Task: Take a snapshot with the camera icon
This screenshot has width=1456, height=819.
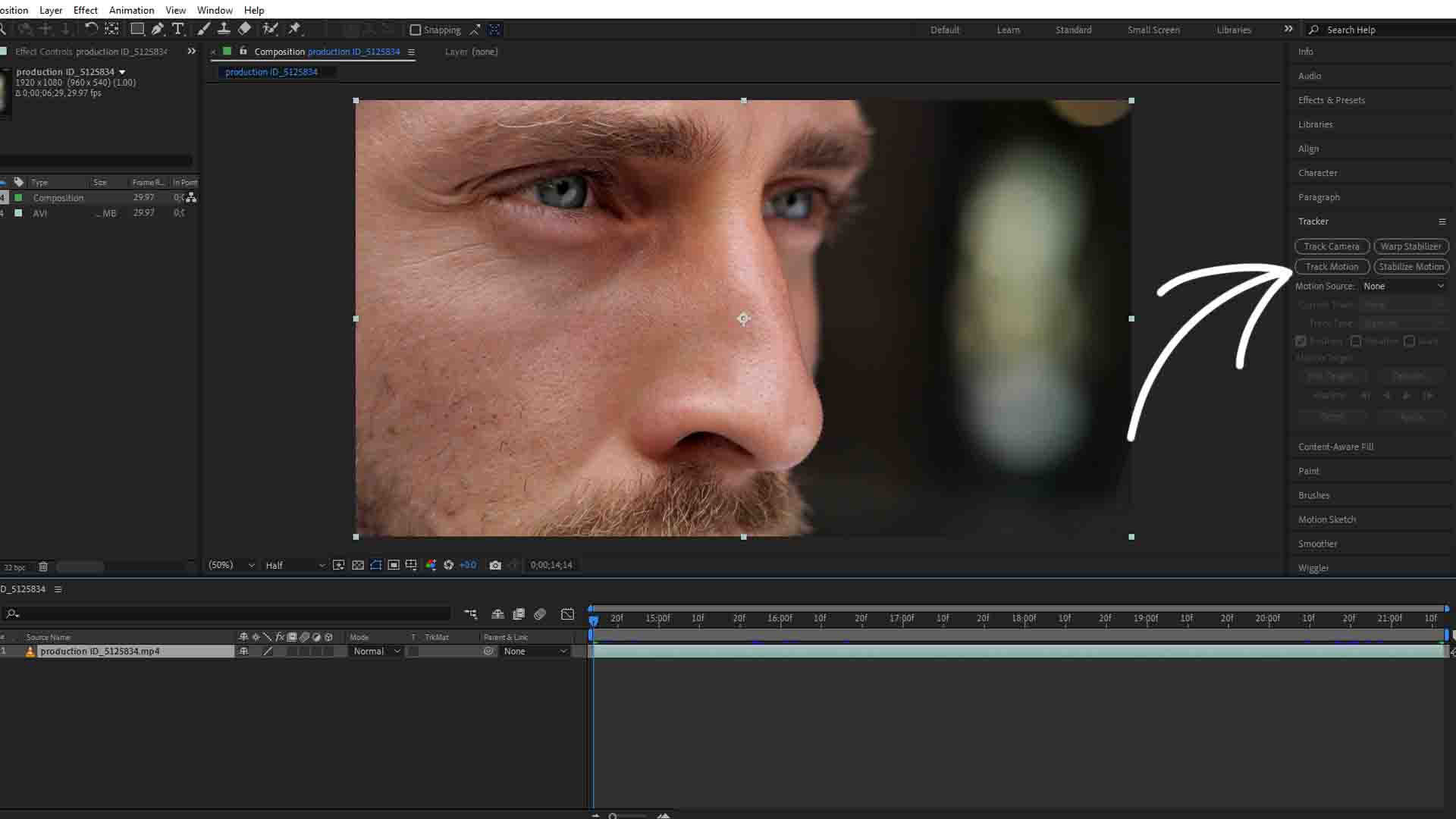Action: pos(495,565)
